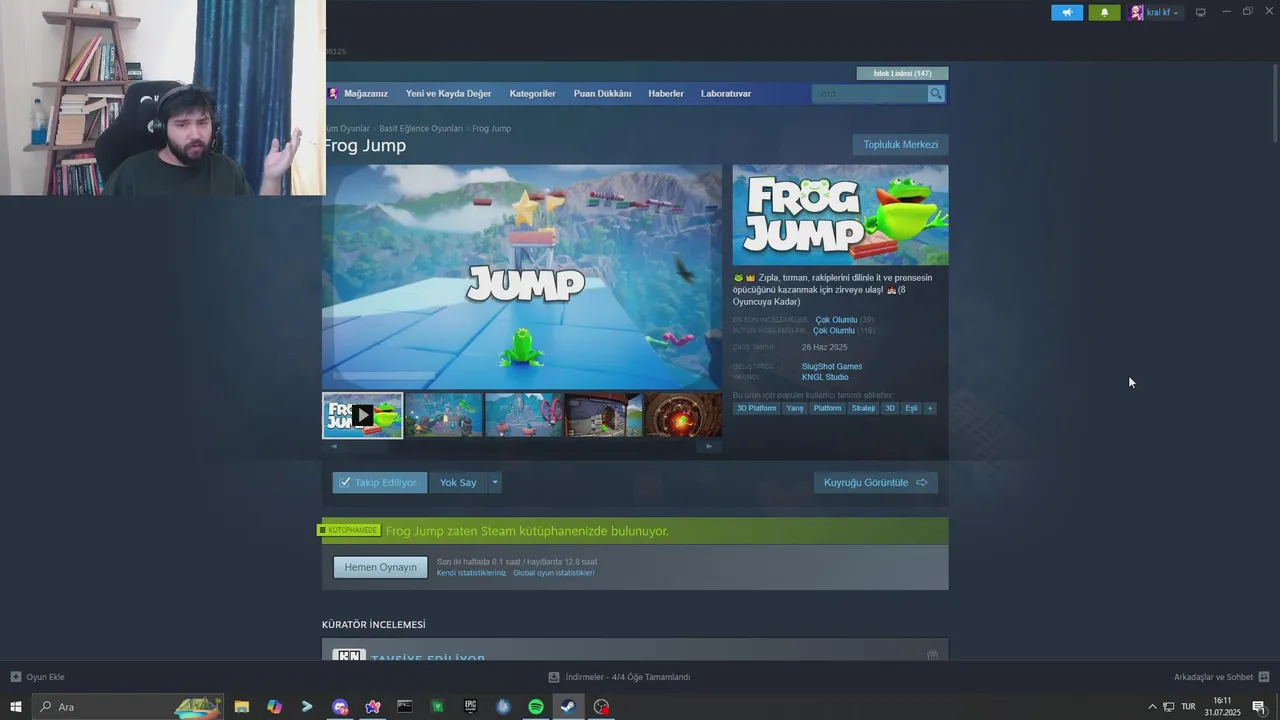
Task: Open the KNGL Studio publisher link
Action: [825, 377]
